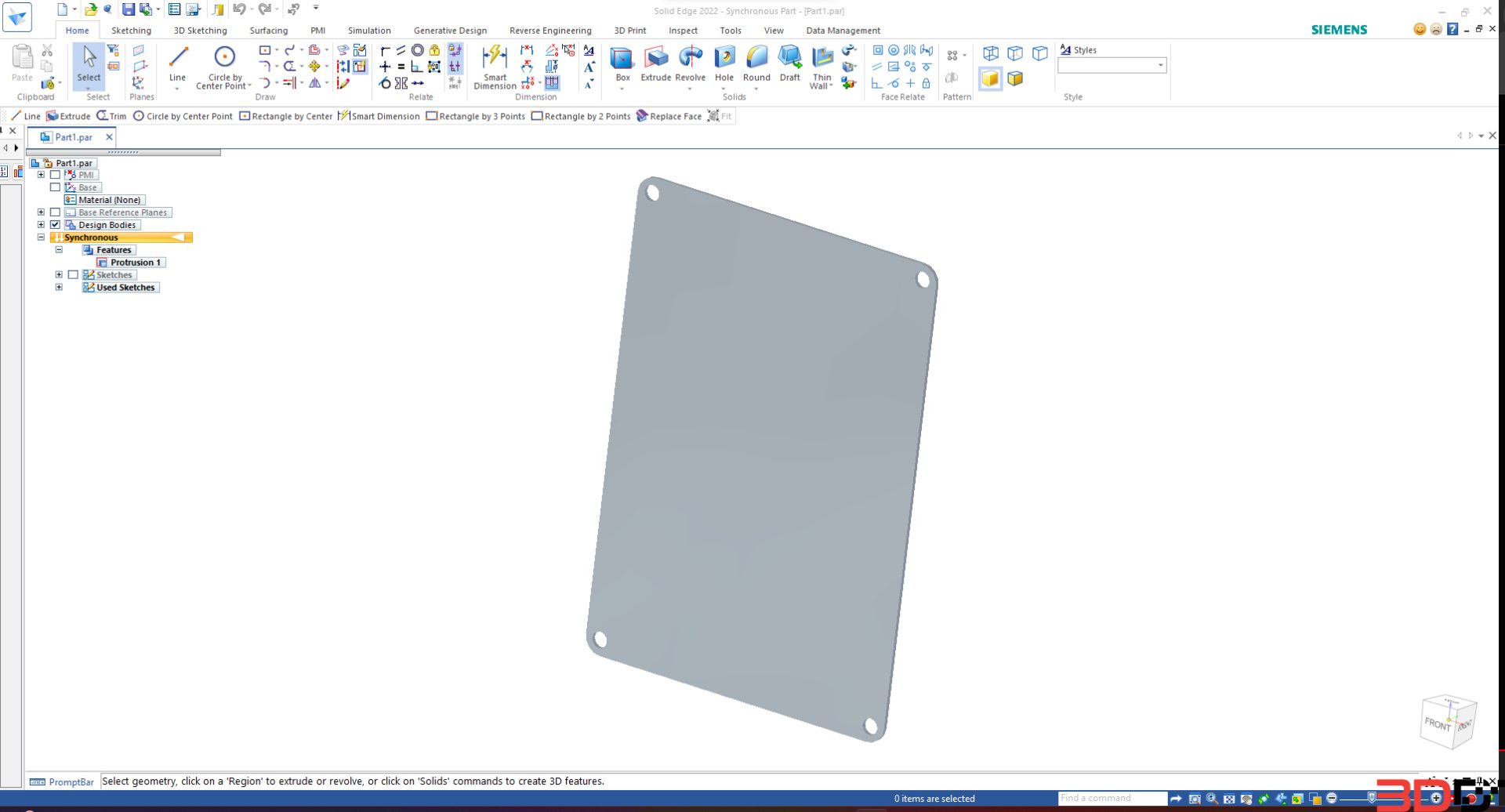Image resolution: width=1505 pixels, height=812 pixels.
Task: Switch to the Surfacing tab
Action: [x=268, y=31]
